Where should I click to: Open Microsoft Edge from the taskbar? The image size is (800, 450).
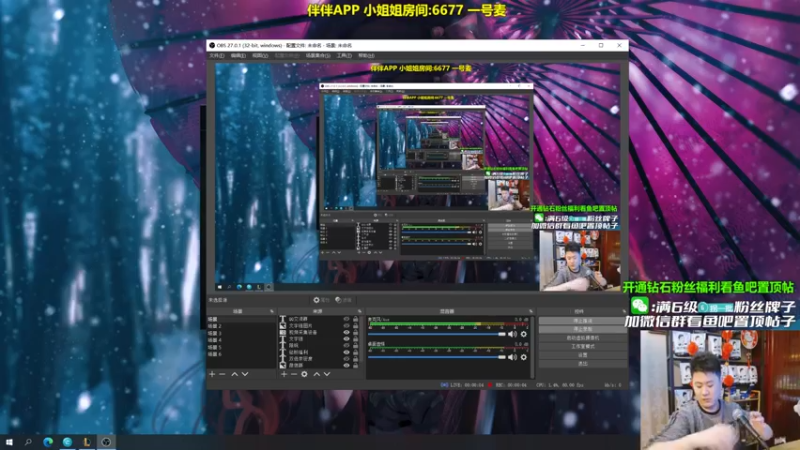tap(48, 442)
